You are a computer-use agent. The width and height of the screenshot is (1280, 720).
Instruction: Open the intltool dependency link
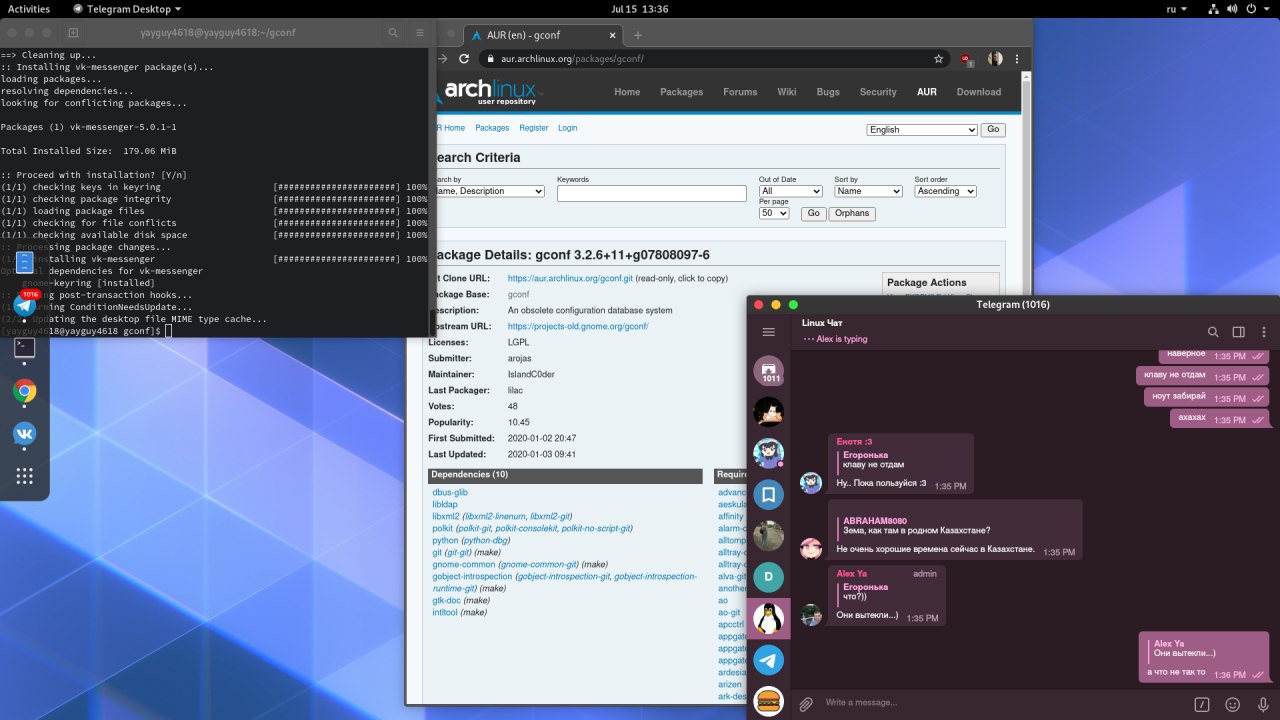coord(445,612)
